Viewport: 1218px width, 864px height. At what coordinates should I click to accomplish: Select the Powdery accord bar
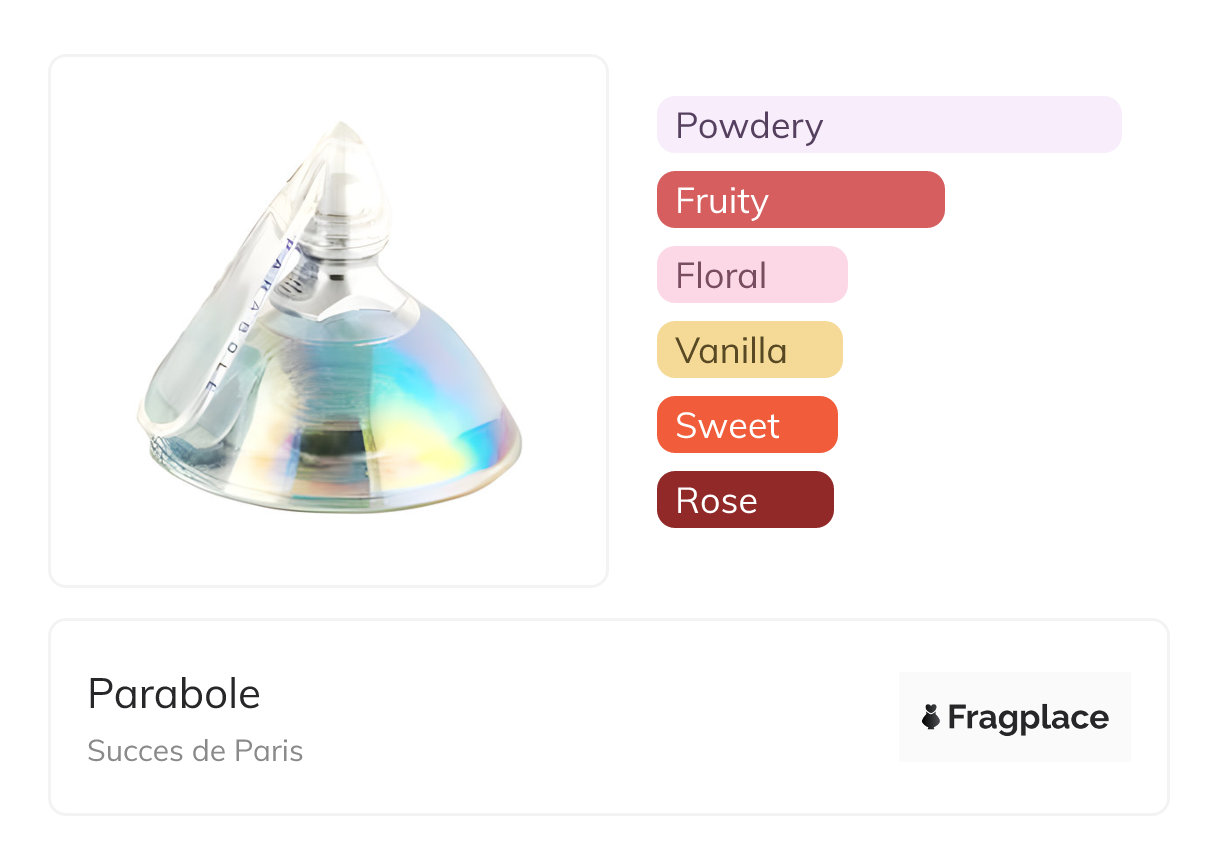[889, 125]
